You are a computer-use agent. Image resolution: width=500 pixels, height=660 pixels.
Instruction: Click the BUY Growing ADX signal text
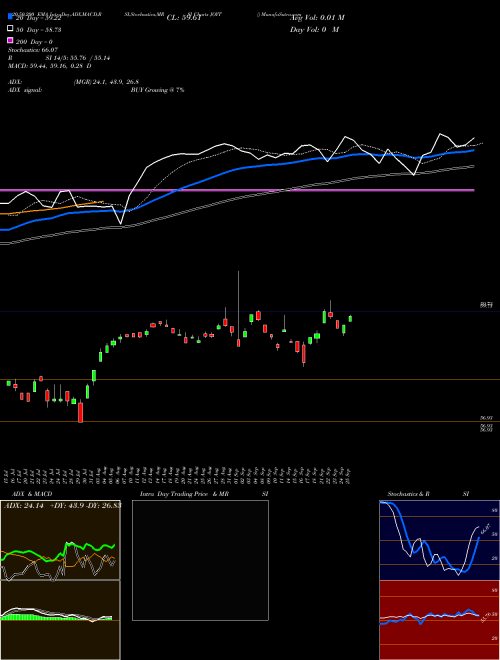[x=157, y=90]
